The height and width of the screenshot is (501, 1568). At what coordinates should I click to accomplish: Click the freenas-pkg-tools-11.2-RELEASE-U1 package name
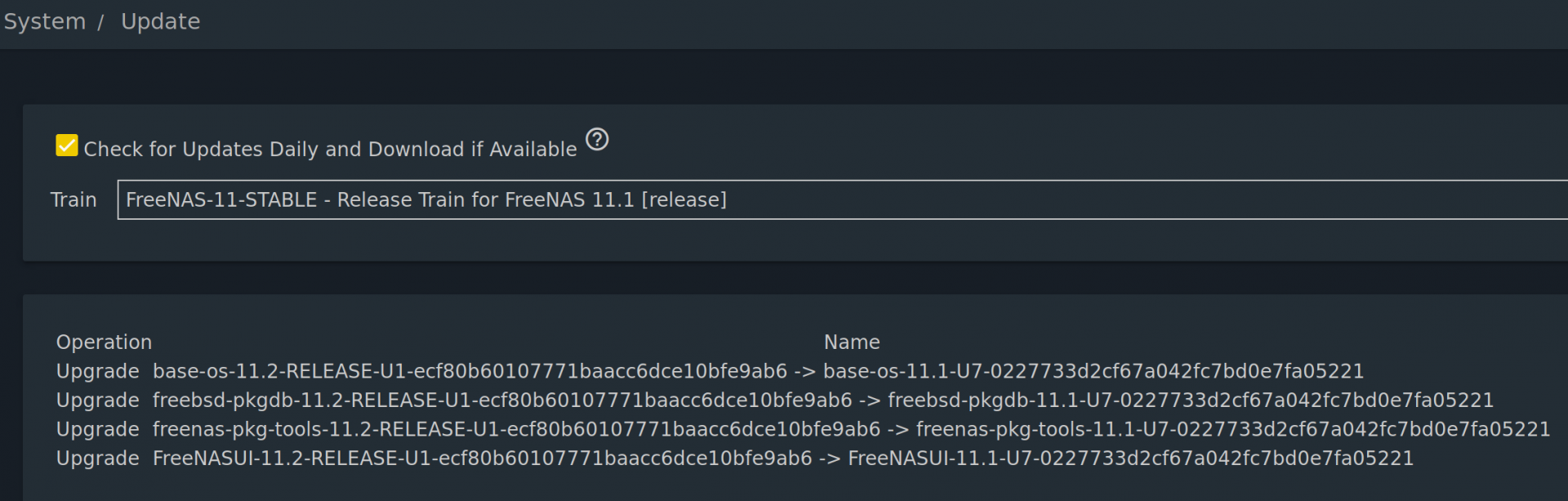point(516,430)
